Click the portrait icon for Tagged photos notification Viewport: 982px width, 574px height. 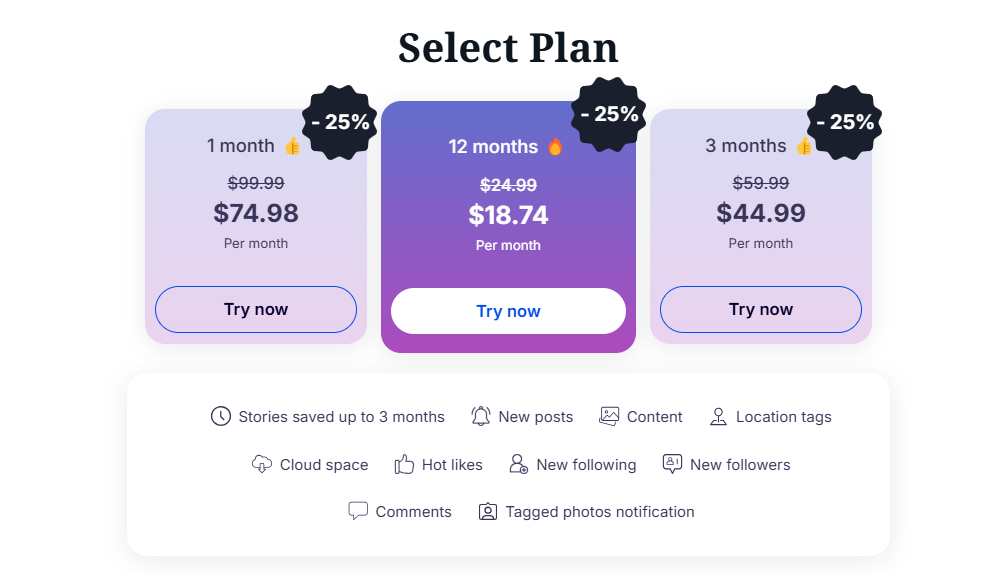[488, 511]
